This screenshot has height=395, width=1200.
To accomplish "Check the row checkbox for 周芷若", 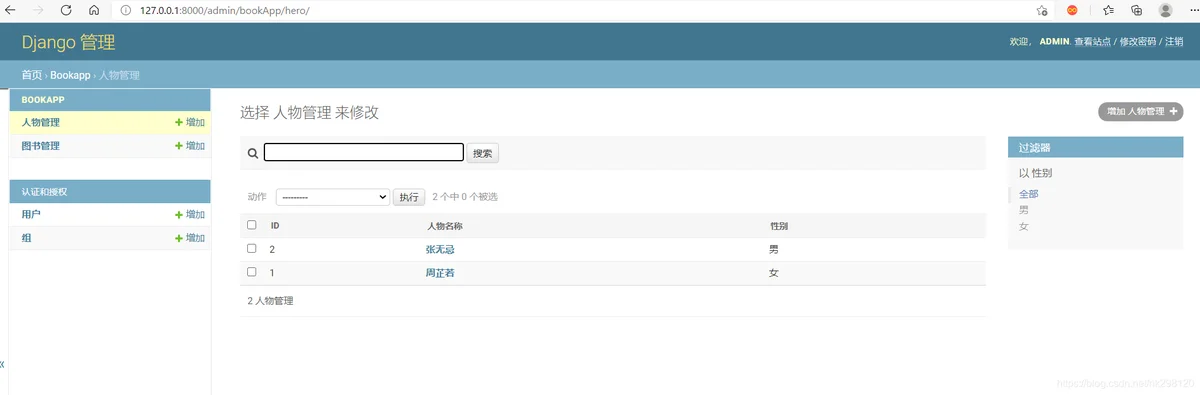I will click(252, 271).
